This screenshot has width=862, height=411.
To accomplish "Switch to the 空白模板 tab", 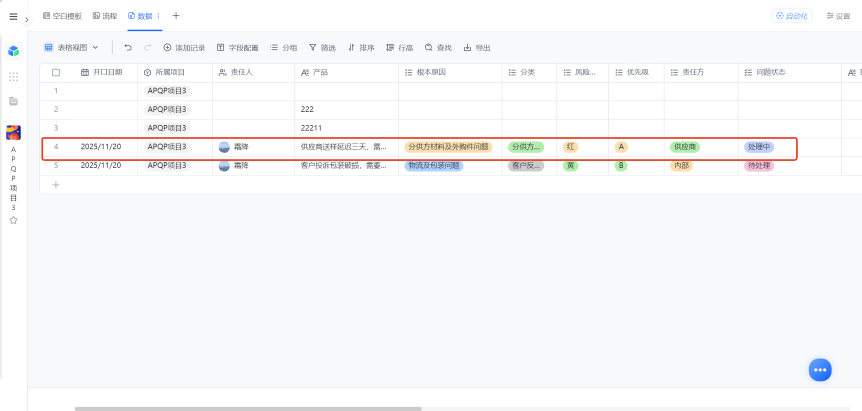I will pos(62,16).
